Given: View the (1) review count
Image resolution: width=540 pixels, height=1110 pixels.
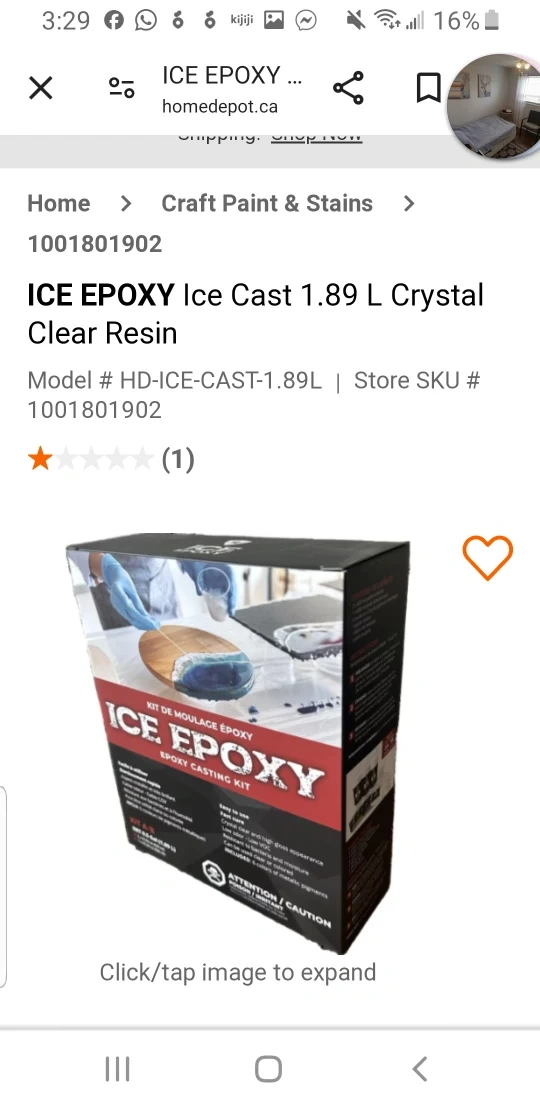Looking at the screenshot, I should [178, 459].
